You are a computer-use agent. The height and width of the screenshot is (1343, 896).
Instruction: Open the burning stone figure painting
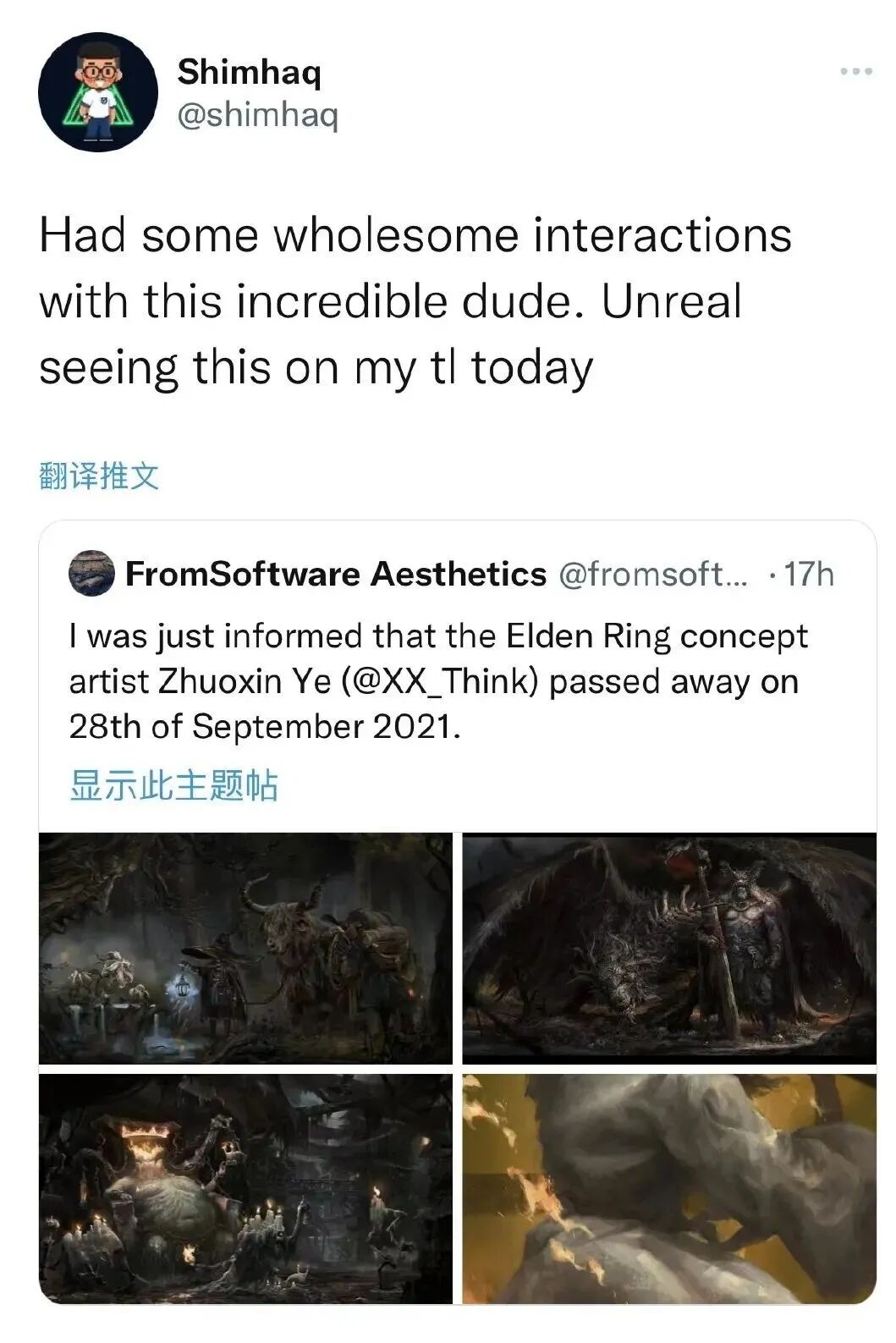pos(669,1188)
